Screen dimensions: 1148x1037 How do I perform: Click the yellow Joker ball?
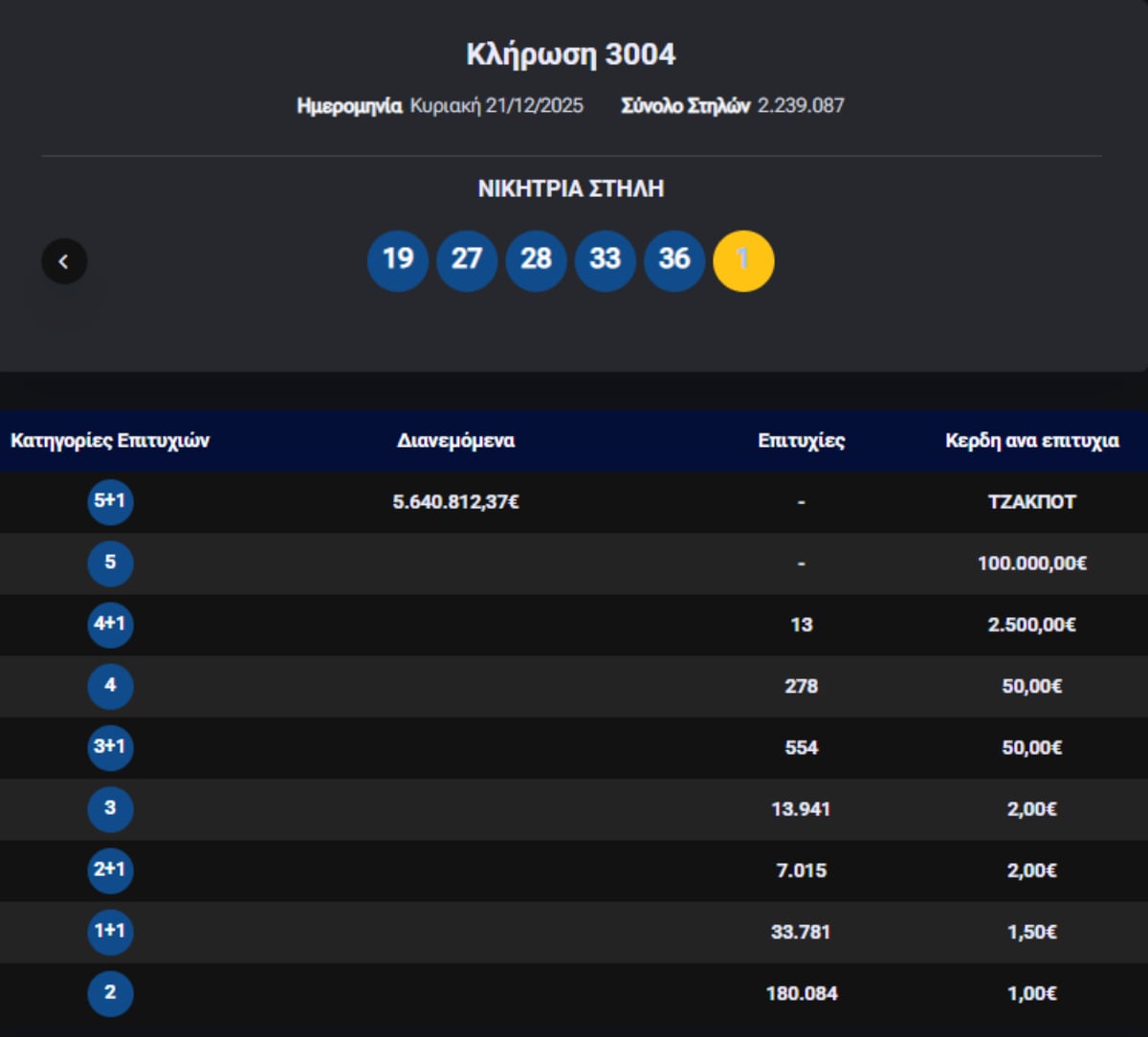point(743,260)
